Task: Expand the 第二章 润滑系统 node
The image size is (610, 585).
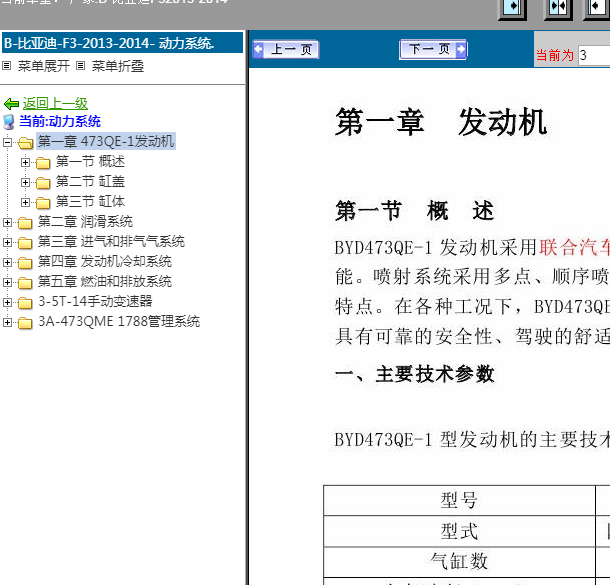Action: click(x=7, y=222)
